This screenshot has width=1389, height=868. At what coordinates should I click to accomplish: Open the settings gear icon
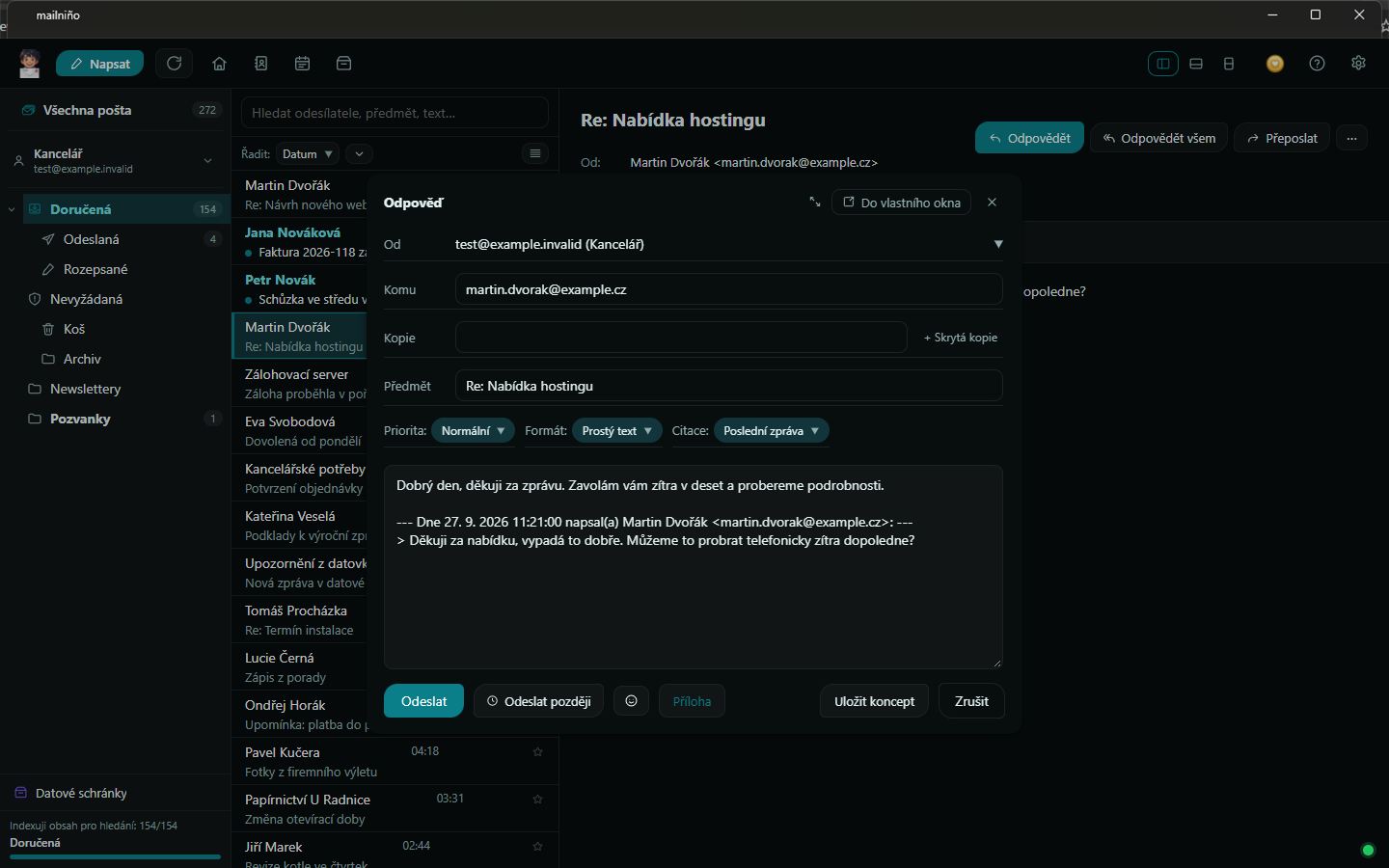(x=1358, y=63)
